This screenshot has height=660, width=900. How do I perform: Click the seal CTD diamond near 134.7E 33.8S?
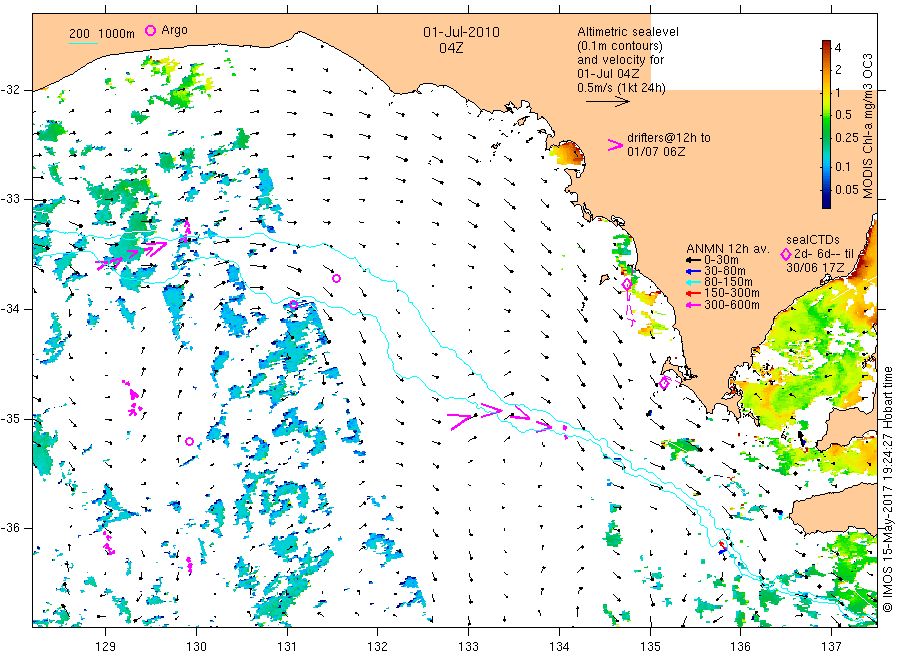point(627,284)
